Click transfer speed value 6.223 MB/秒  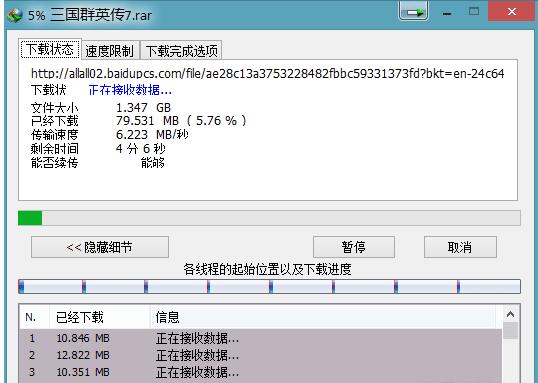(x=152, y=135)
